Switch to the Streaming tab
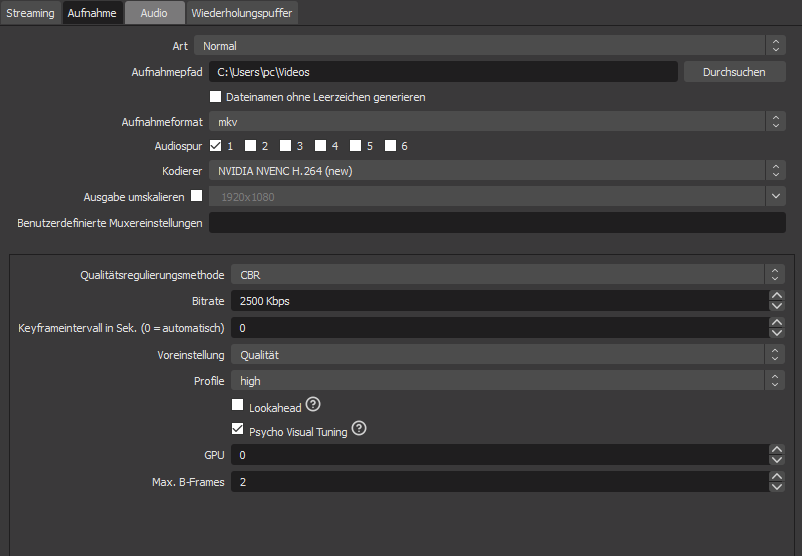802x556 pixels. [x=30, y=13]
